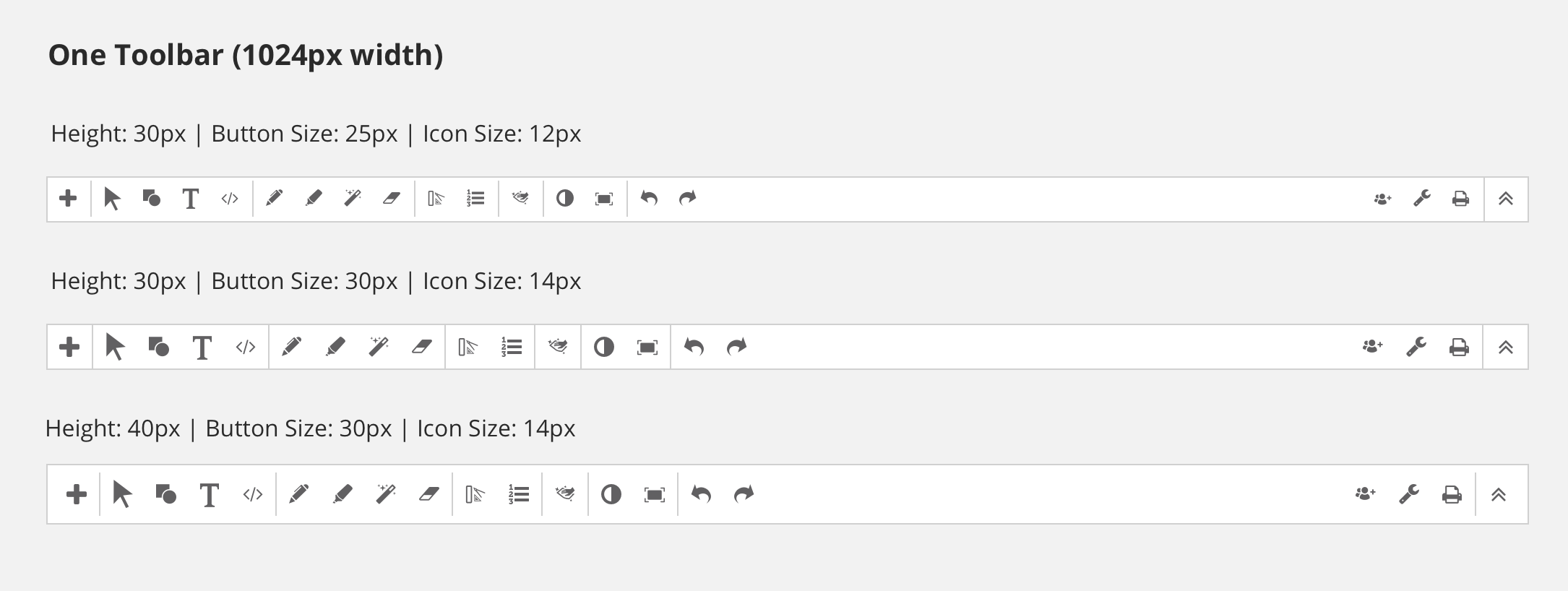Pick the magic wand tool in the middle toolbar
Screen dimensions: 1568x591
379,347
